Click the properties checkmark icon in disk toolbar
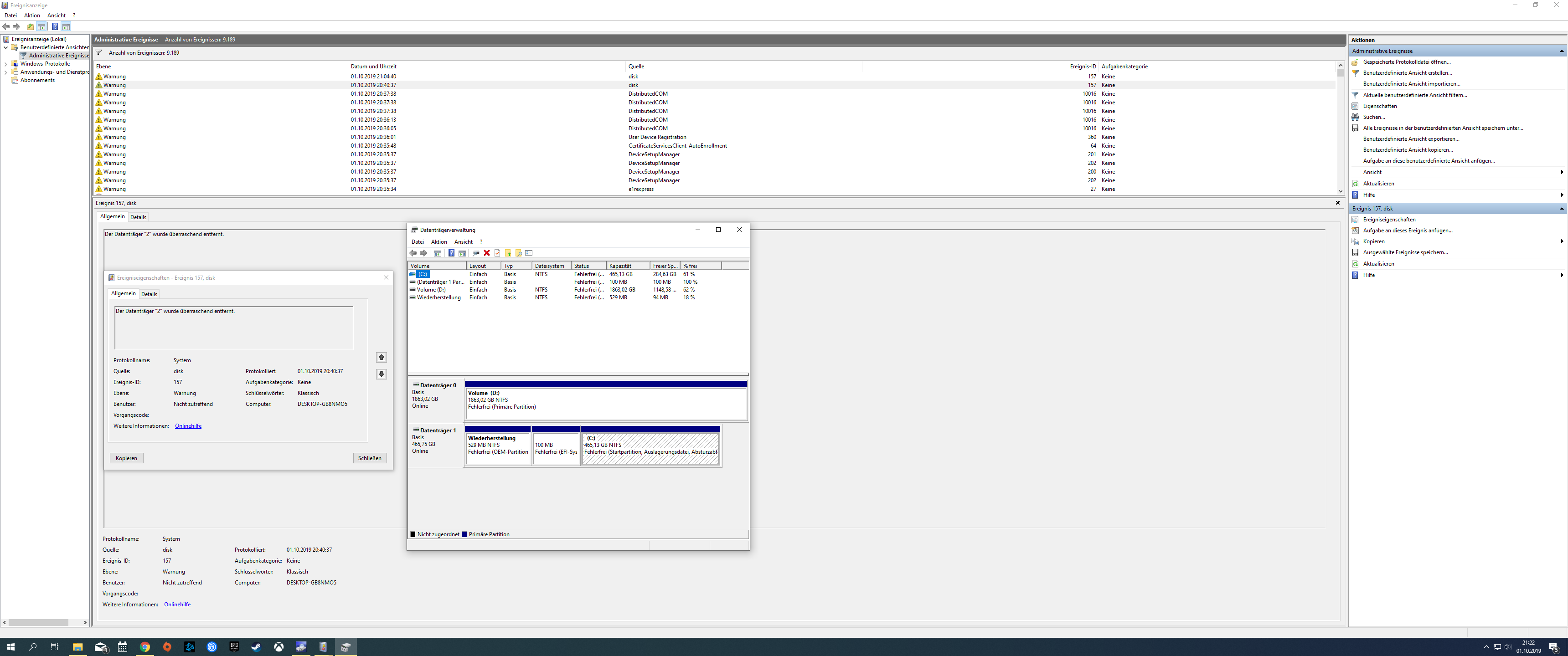 coord(497,253)
